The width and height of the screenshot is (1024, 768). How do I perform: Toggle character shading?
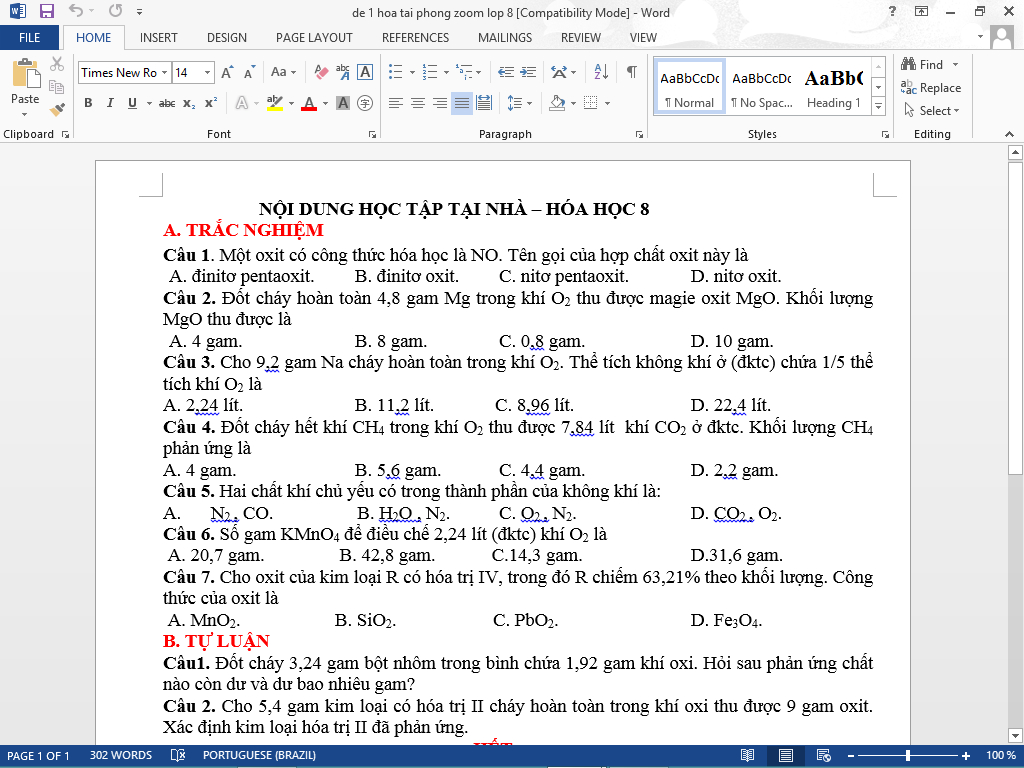coord(343,103)
